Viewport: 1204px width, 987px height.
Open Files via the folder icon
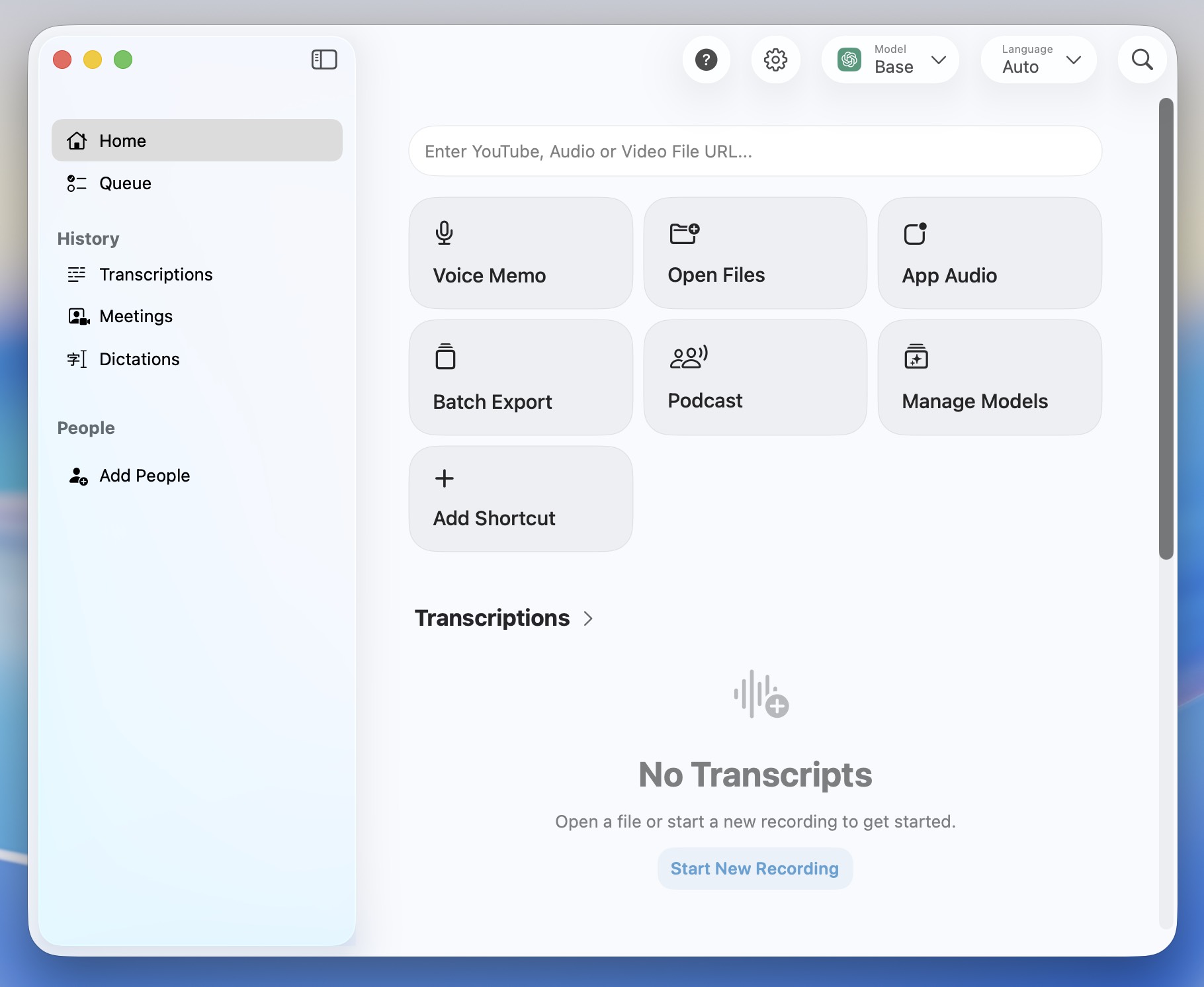click(684, 233)
